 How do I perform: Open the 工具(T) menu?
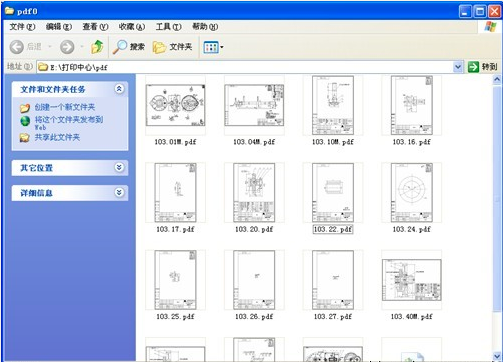pyautogui.click(x=168, y=27)
